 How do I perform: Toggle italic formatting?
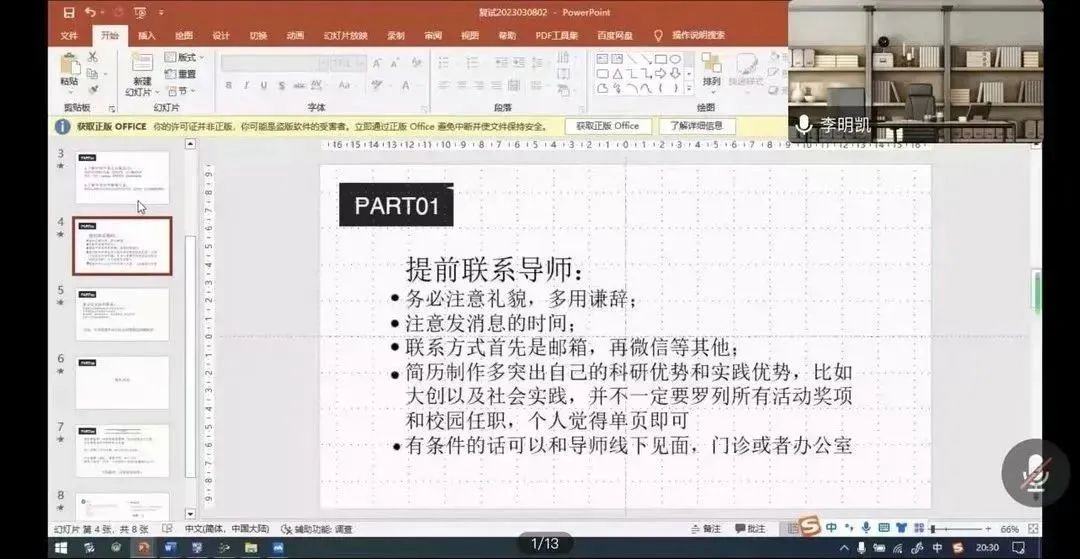(x=247, y=85)
